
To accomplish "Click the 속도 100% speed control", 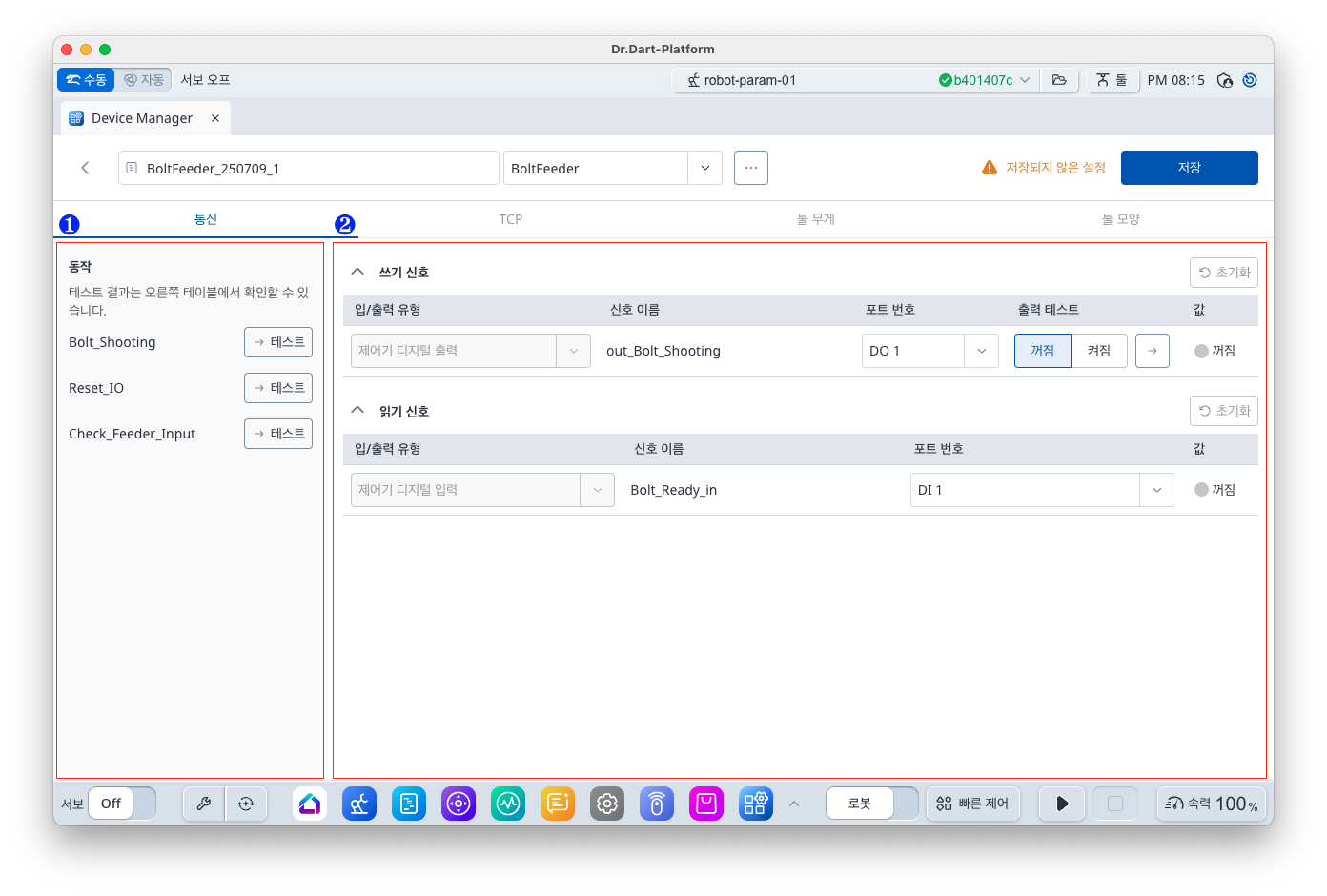I will pyautogui.click(x=1212, y=804).
